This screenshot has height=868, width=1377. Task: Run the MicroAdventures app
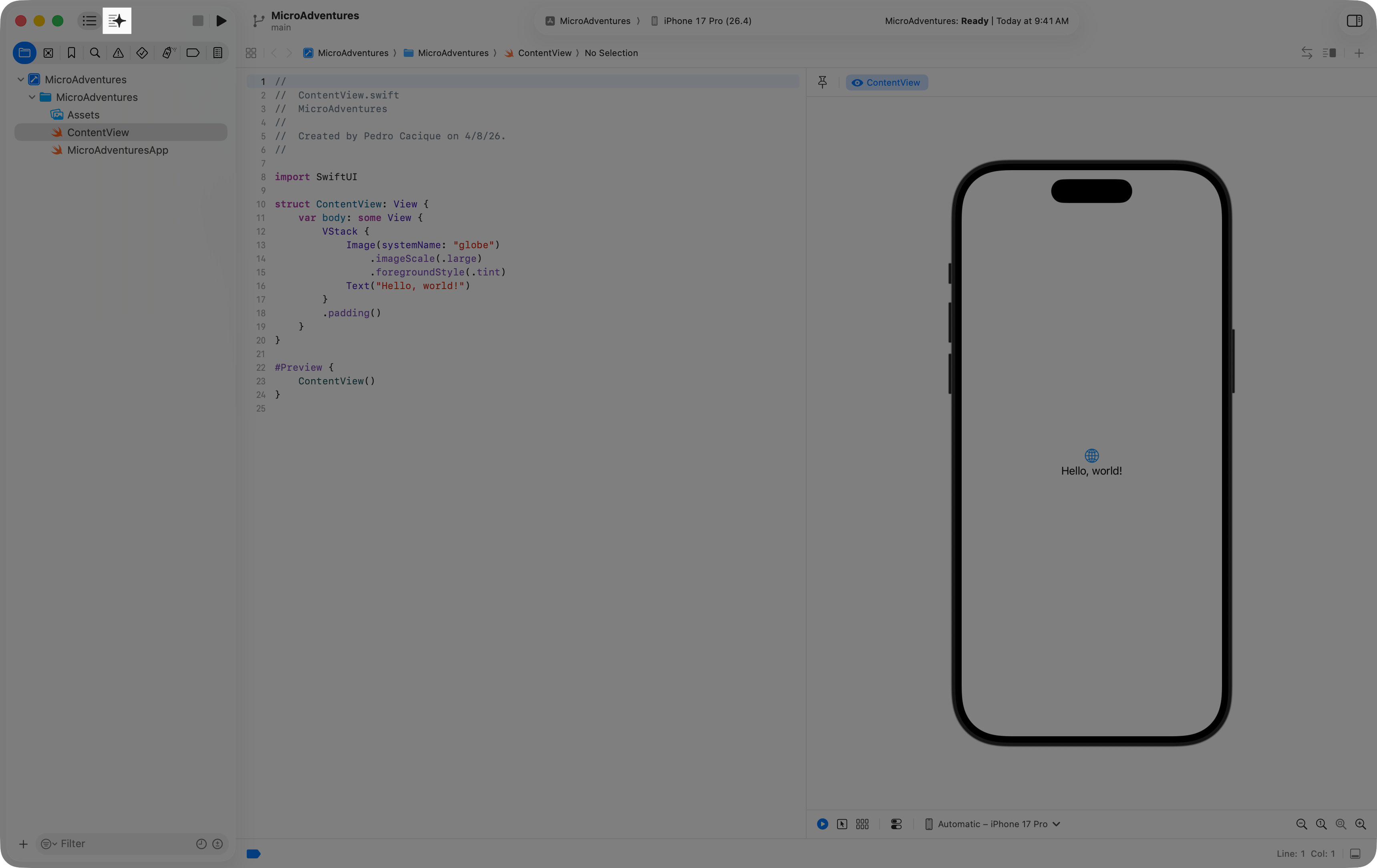pos(221,20)
